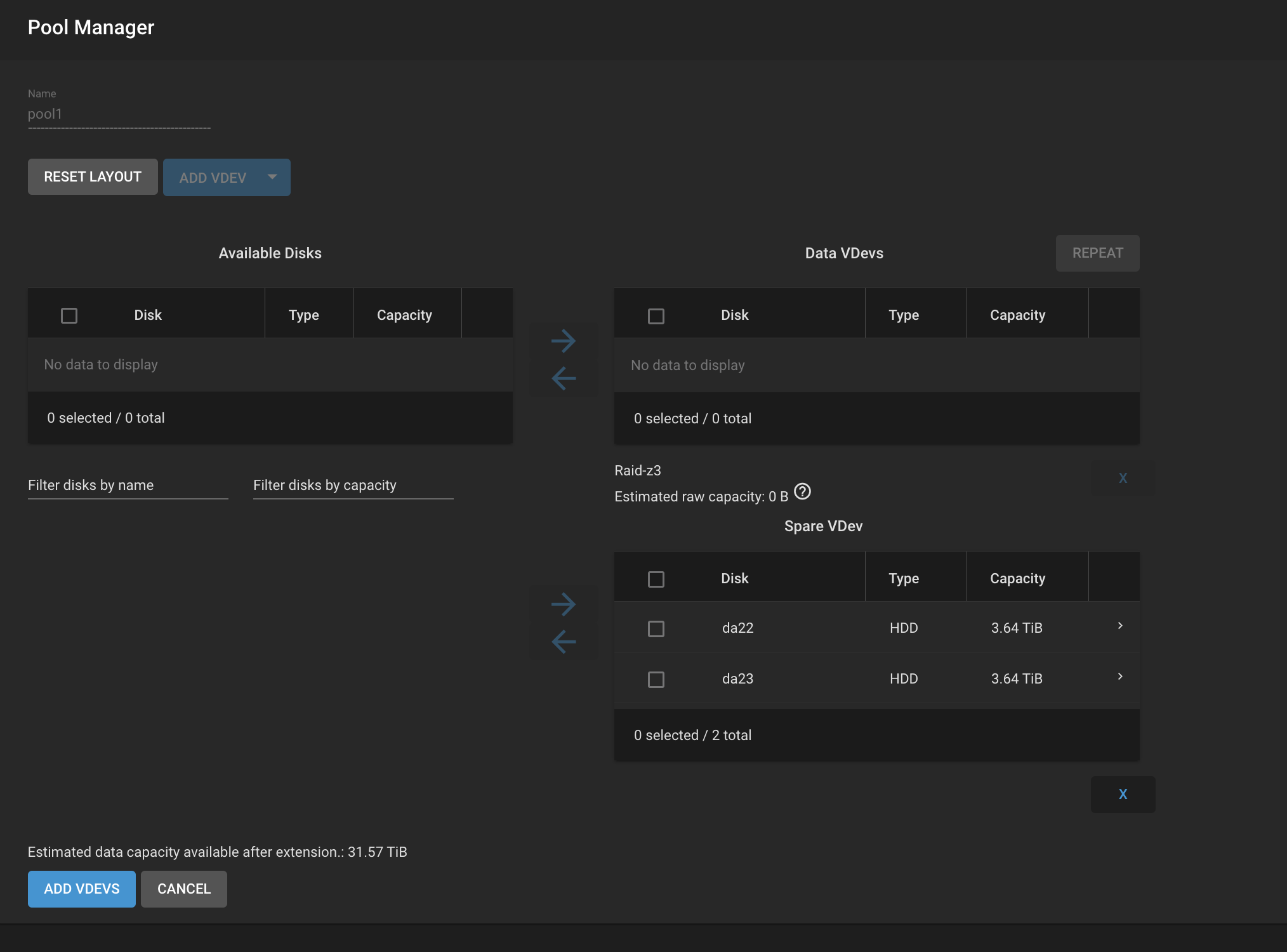This screenshot has width=1287, height=952.
Task: Click right arrow to move disks to Spare VDev
Action: (563, 604)
